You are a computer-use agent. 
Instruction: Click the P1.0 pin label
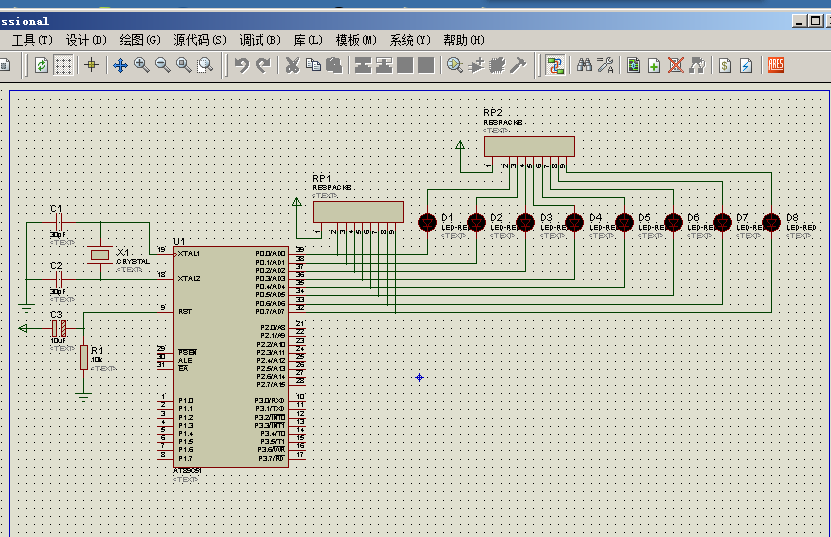(x=185, y=401)
